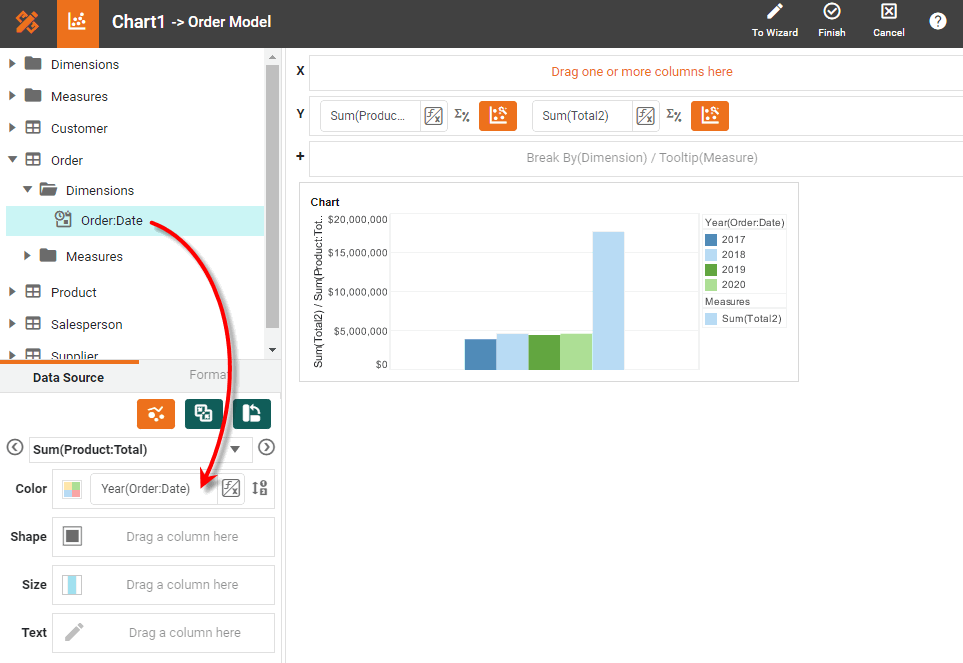Switch to the Format tab
Screen dimensions: 963x663
click(x=208, y=375)
